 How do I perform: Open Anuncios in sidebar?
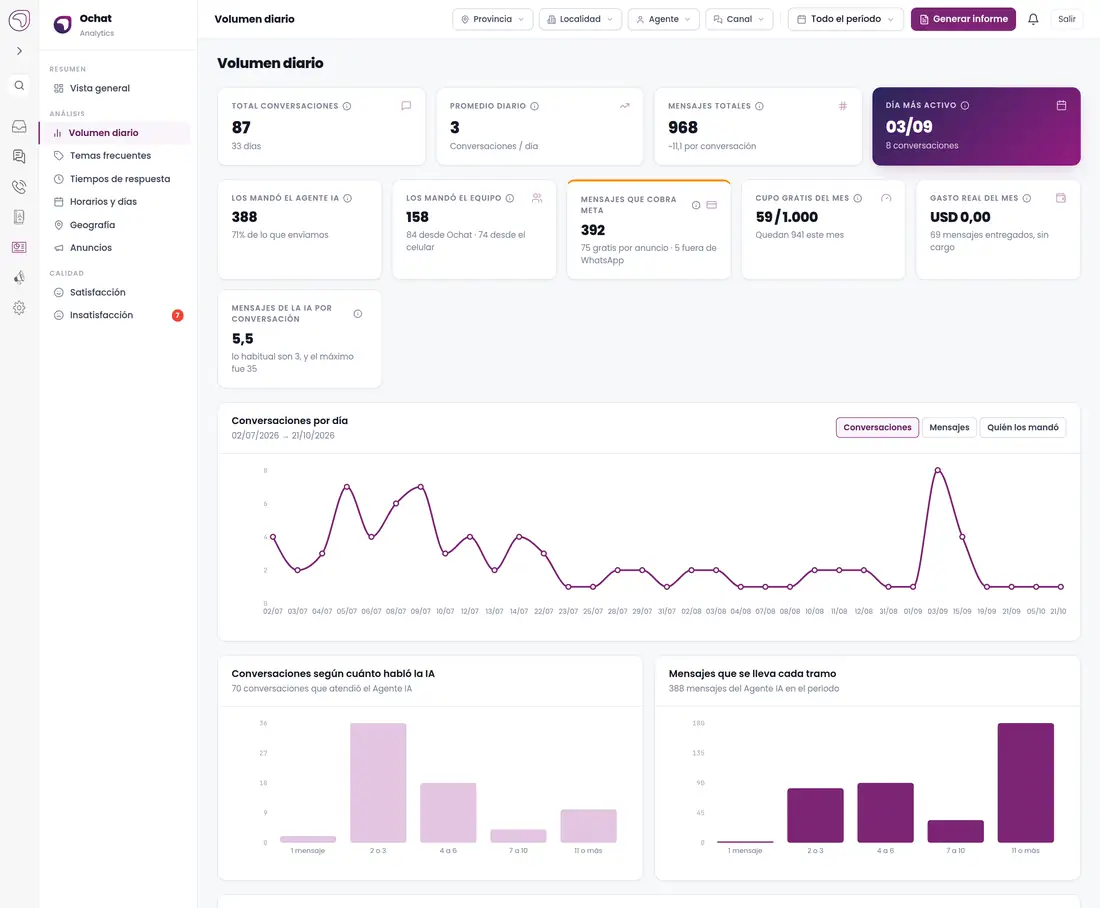coord(114,248)
